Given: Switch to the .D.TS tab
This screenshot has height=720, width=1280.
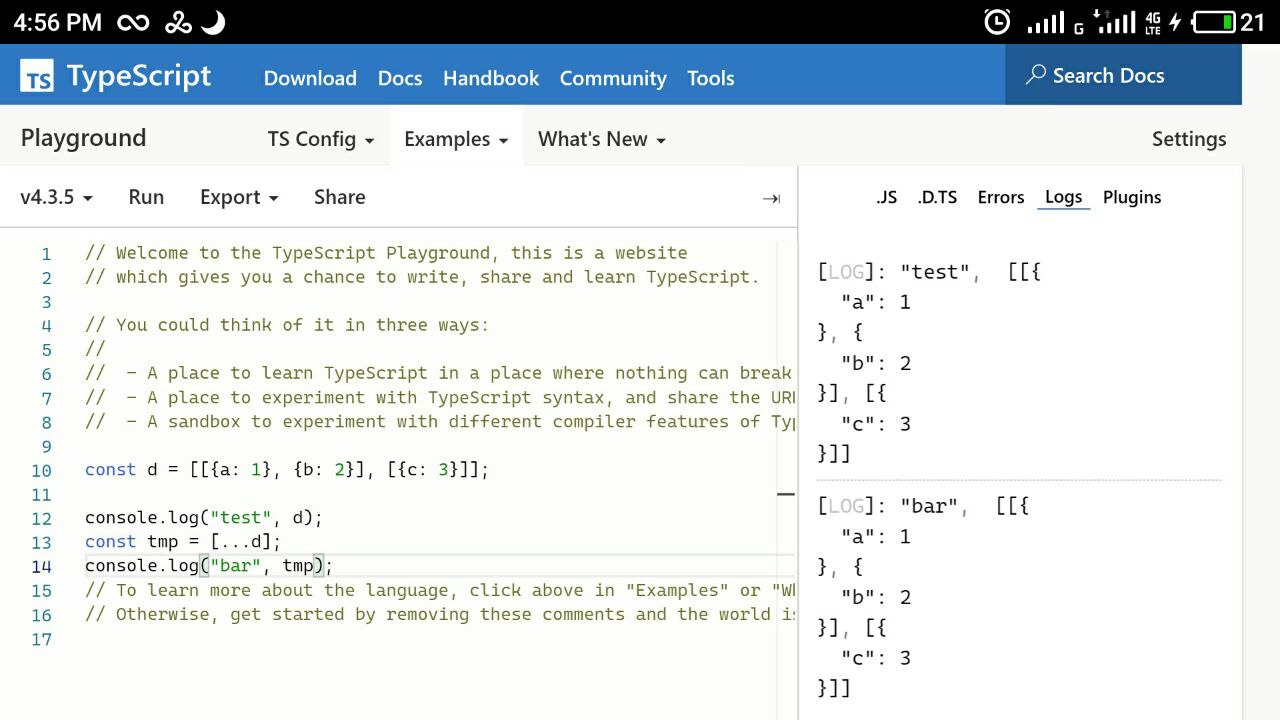Looking at the screenshot, I should point(937,197).
